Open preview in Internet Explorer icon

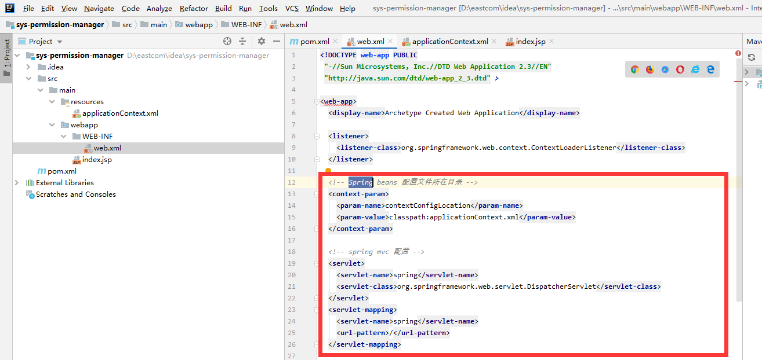(695, 69)
